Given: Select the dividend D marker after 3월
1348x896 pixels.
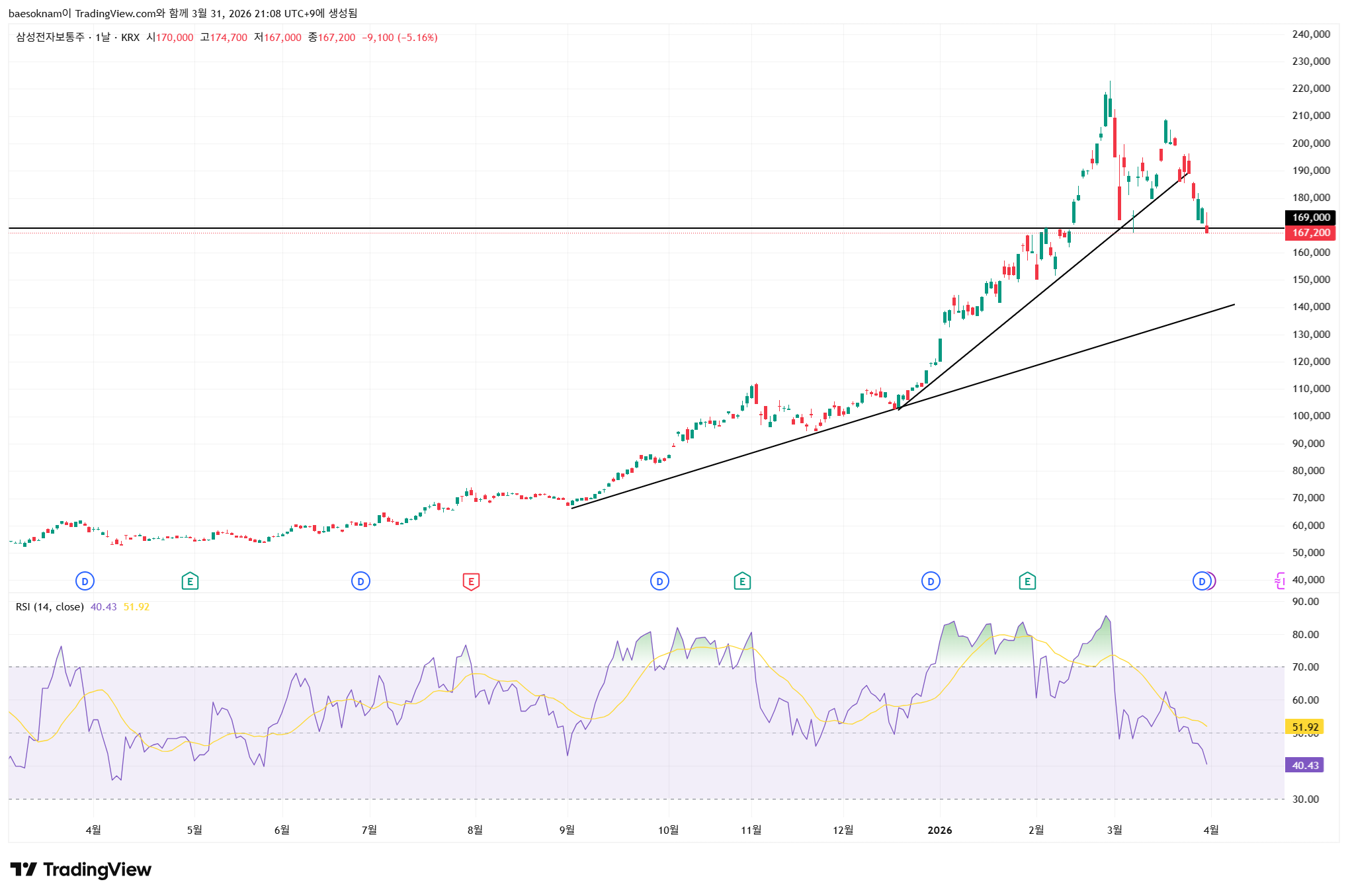Looking at the screenshot, I should point(1202,581).
